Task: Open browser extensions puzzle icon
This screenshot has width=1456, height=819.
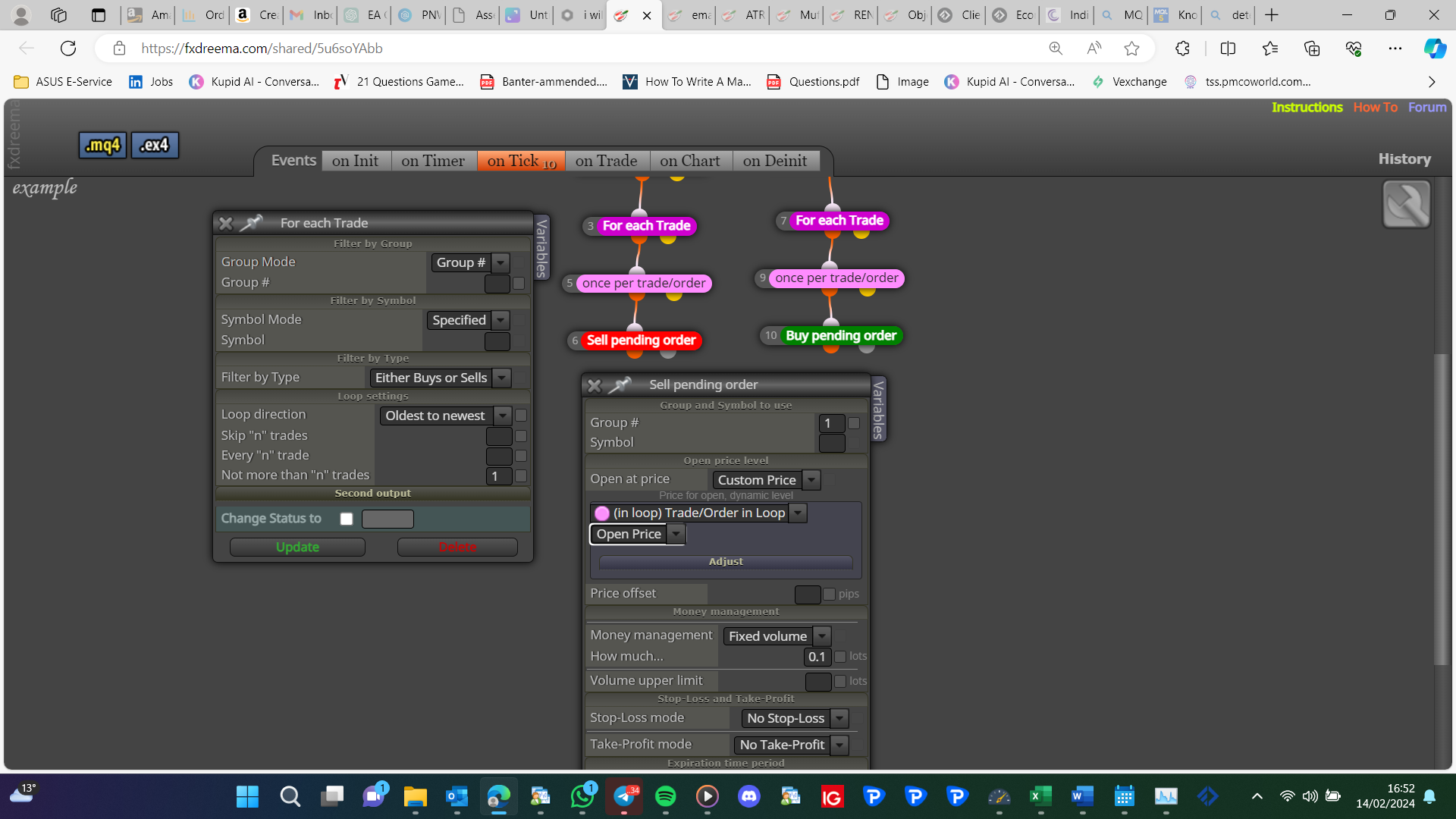Action: pyautogui.click(x=1182, y=49)
